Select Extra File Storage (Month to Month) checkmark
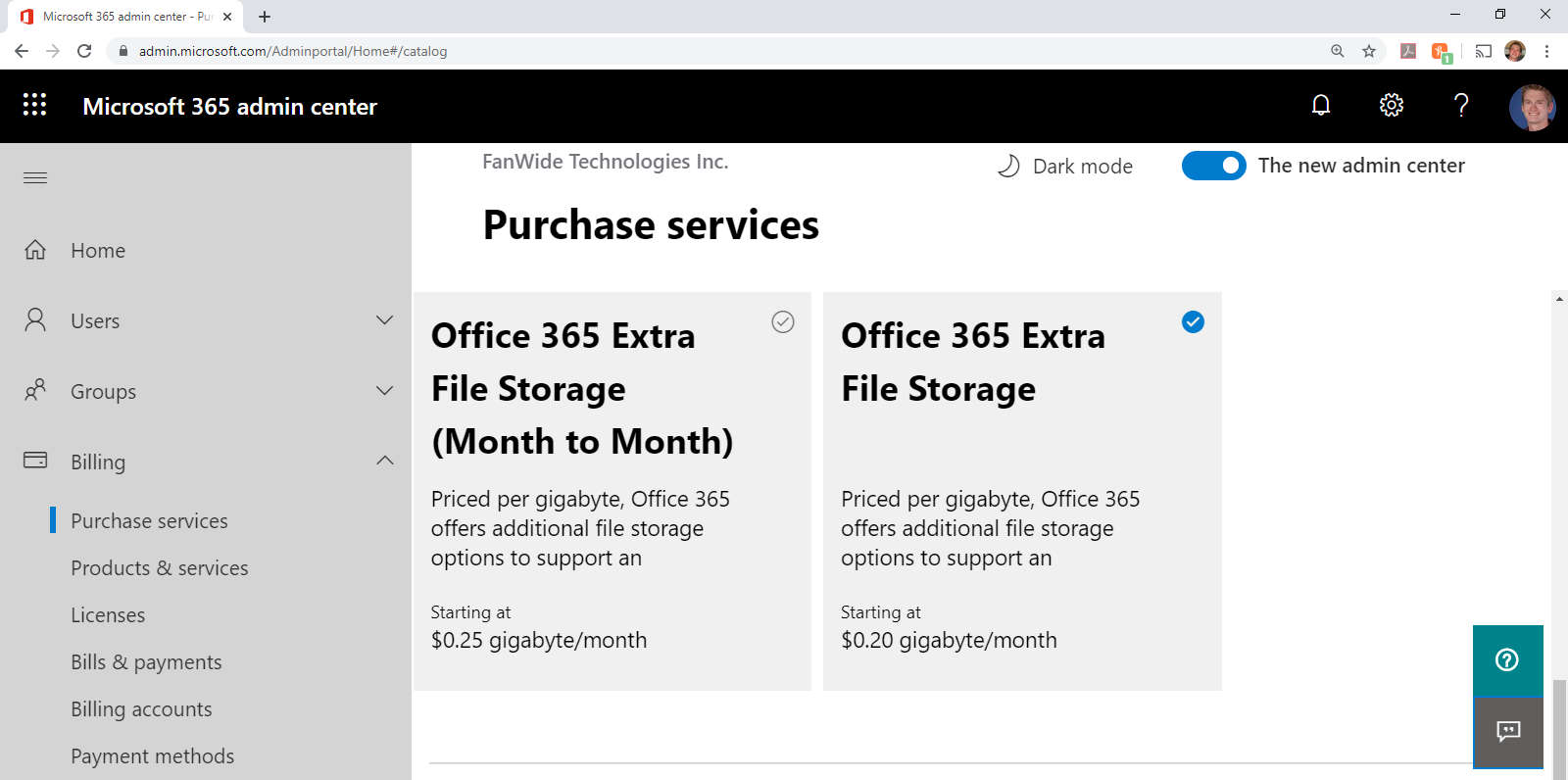This screenshot has width=1568, height=780. (782, 321)
